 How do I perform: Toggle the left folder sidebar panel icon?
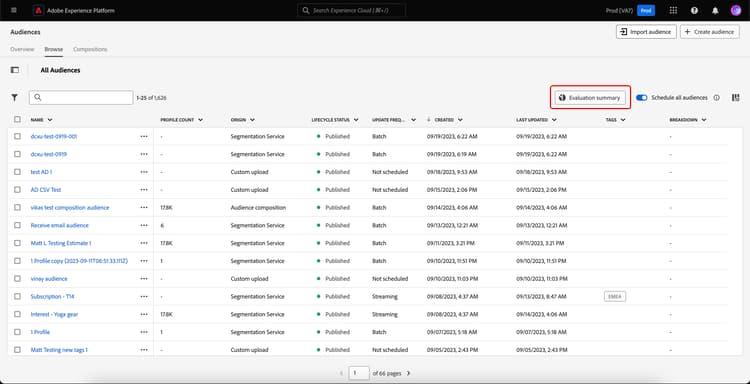click(x=15, y=70)
